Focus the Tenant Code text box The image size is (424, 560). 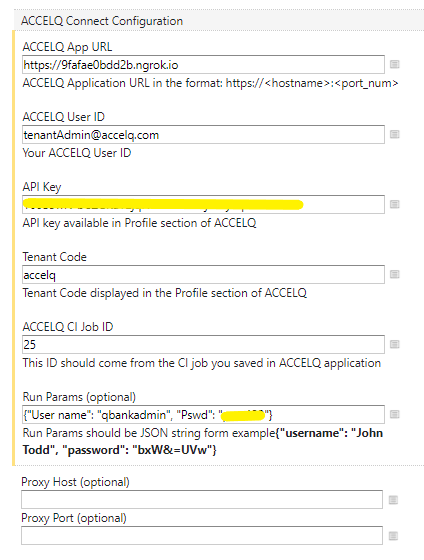click(203, 275)
